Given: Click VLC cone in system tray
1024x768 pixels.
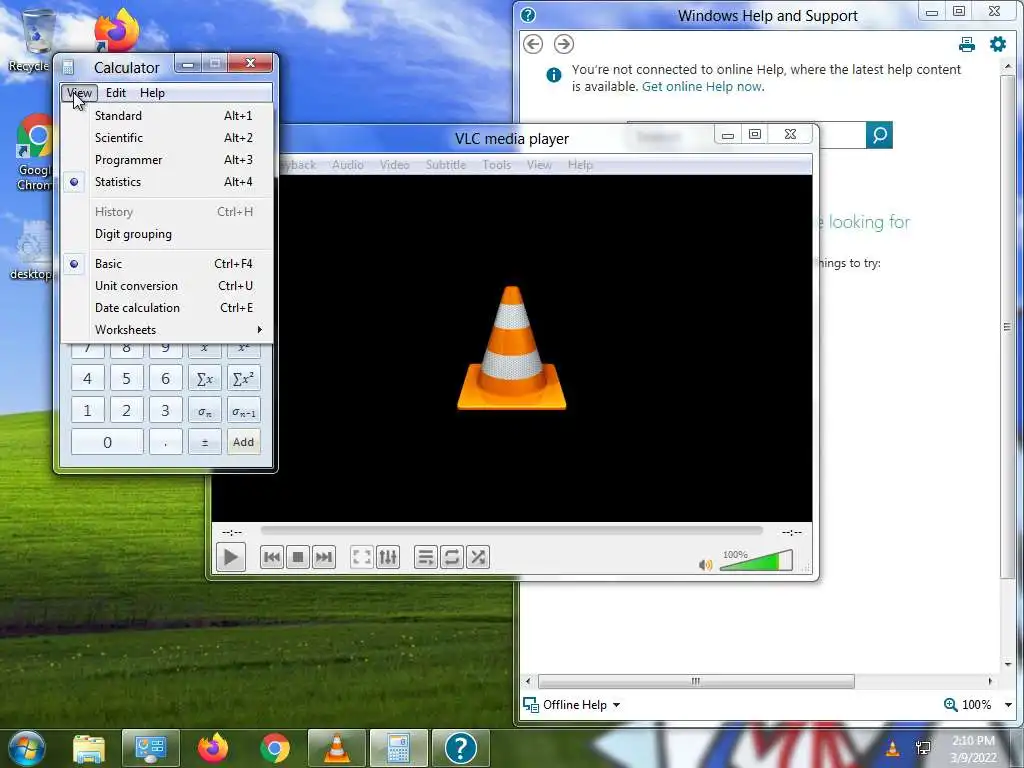Looking at the screenshot, I should (892, 748).
